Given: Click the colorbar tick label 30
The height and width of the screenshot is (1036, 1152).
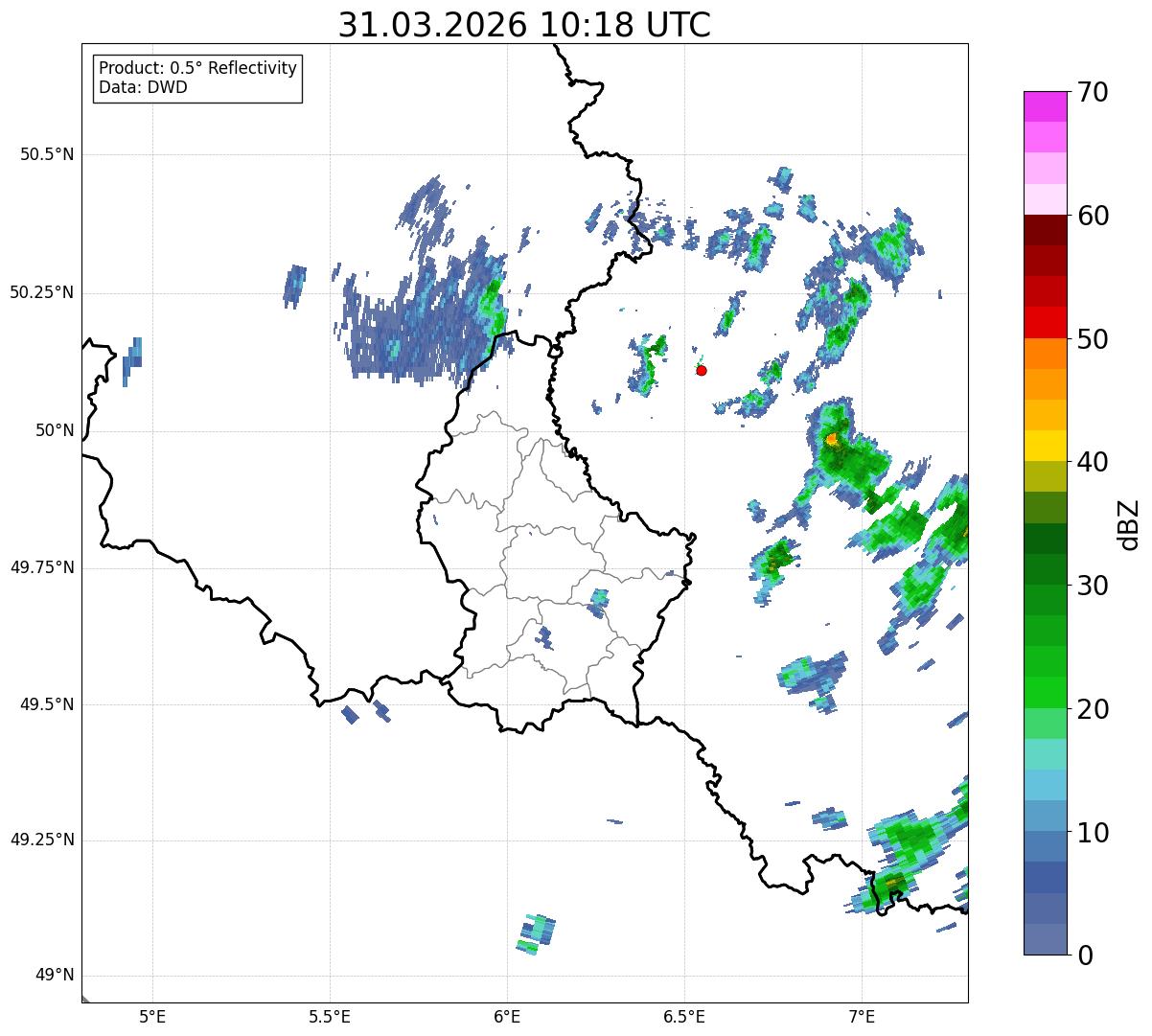Looking at the screenshot, I should [1093, 586].
